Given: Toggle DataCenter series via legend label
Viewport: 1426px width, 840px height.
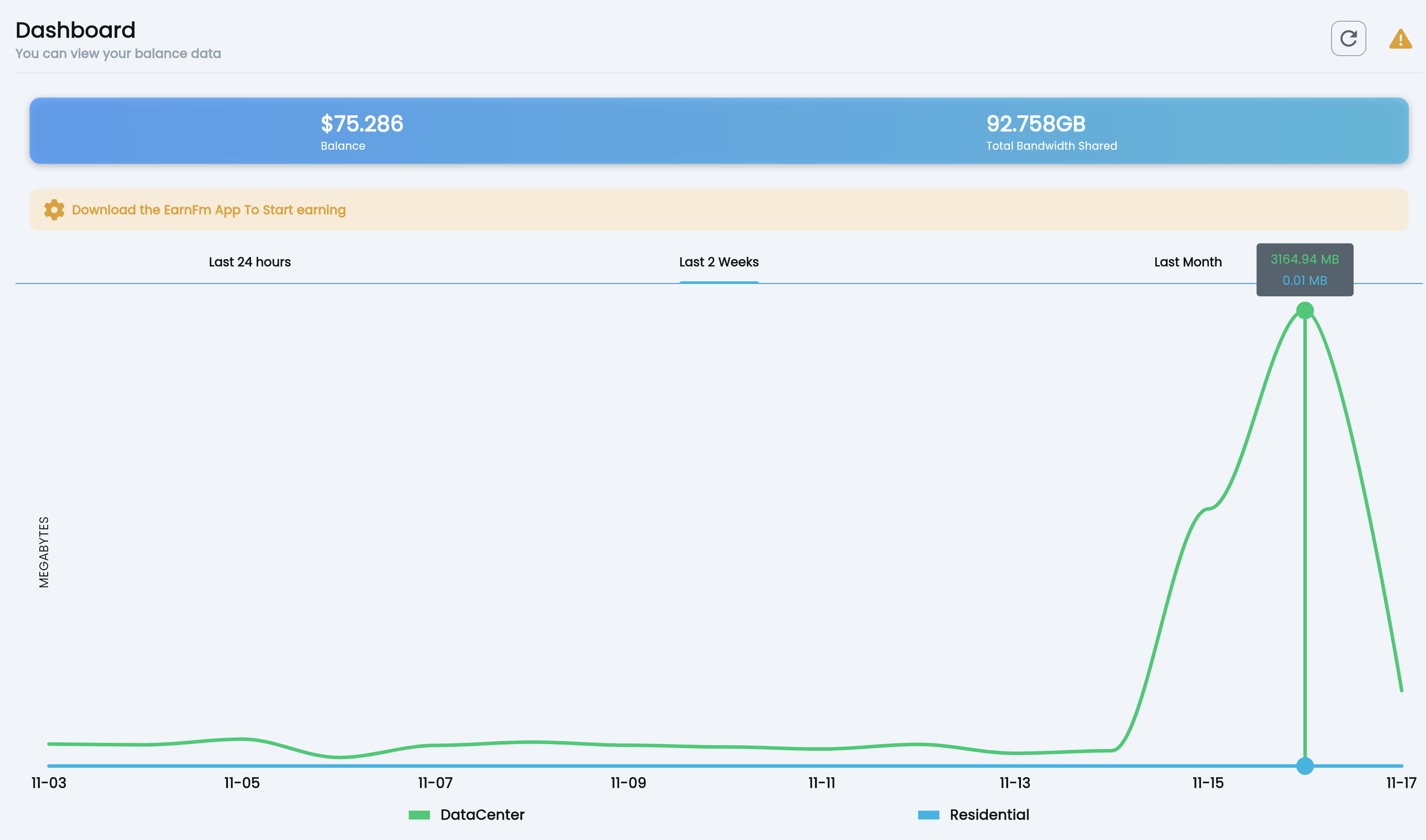Looking at the screenshot, I should click(482, 814).
